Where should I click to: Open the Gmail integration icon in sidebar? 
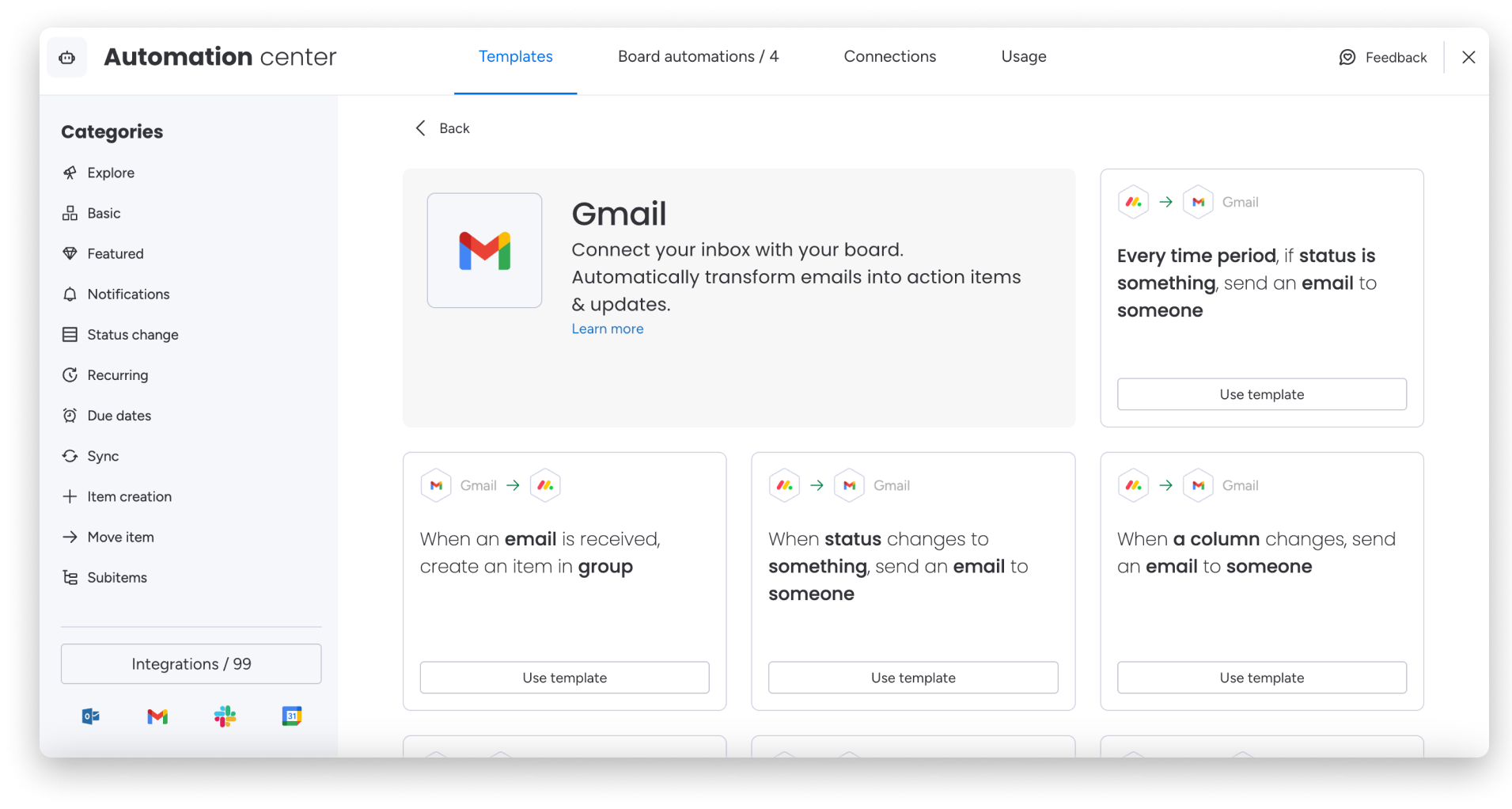point(157,716)
